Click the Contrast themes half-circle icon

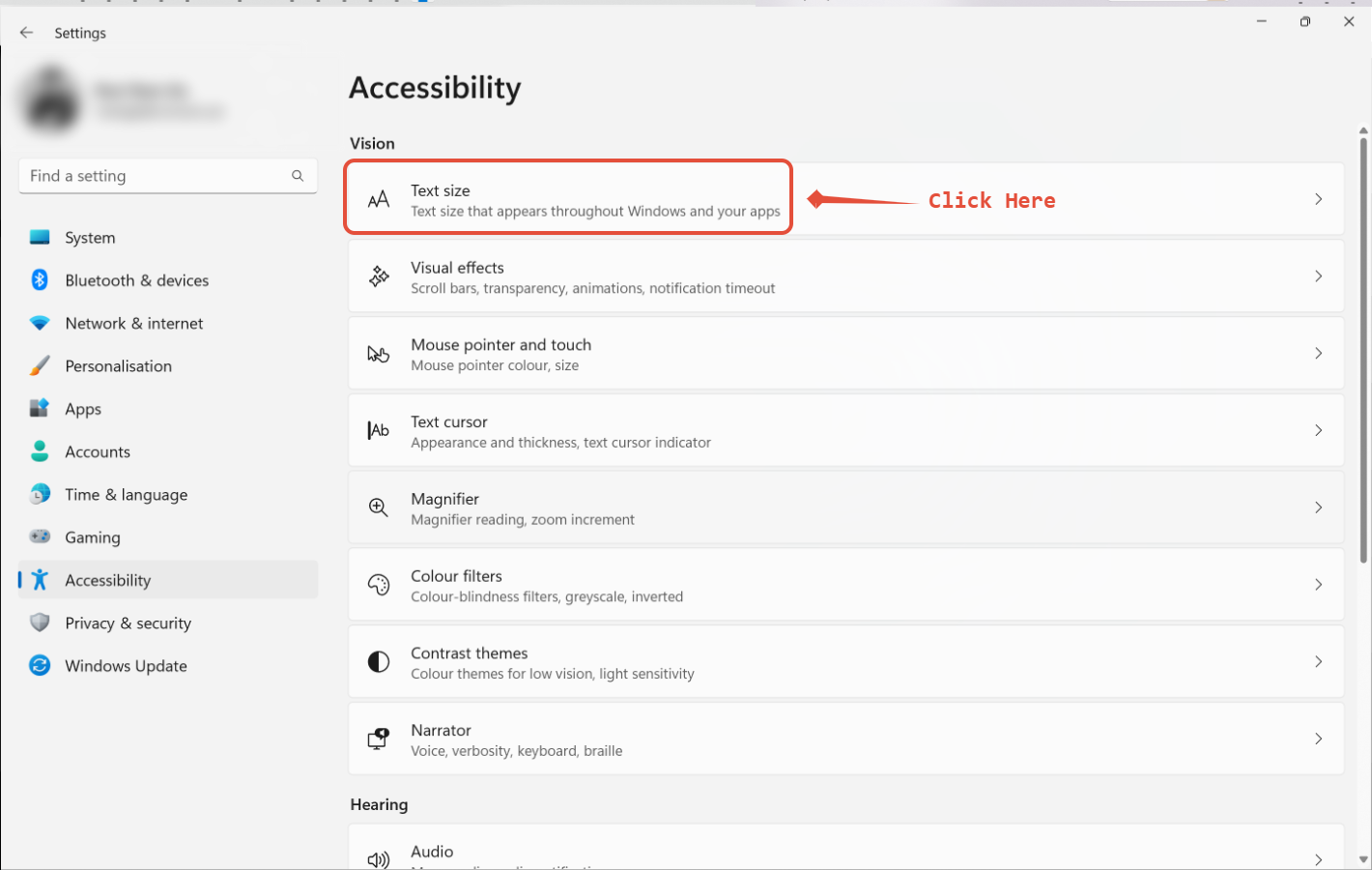coord(379,662)
